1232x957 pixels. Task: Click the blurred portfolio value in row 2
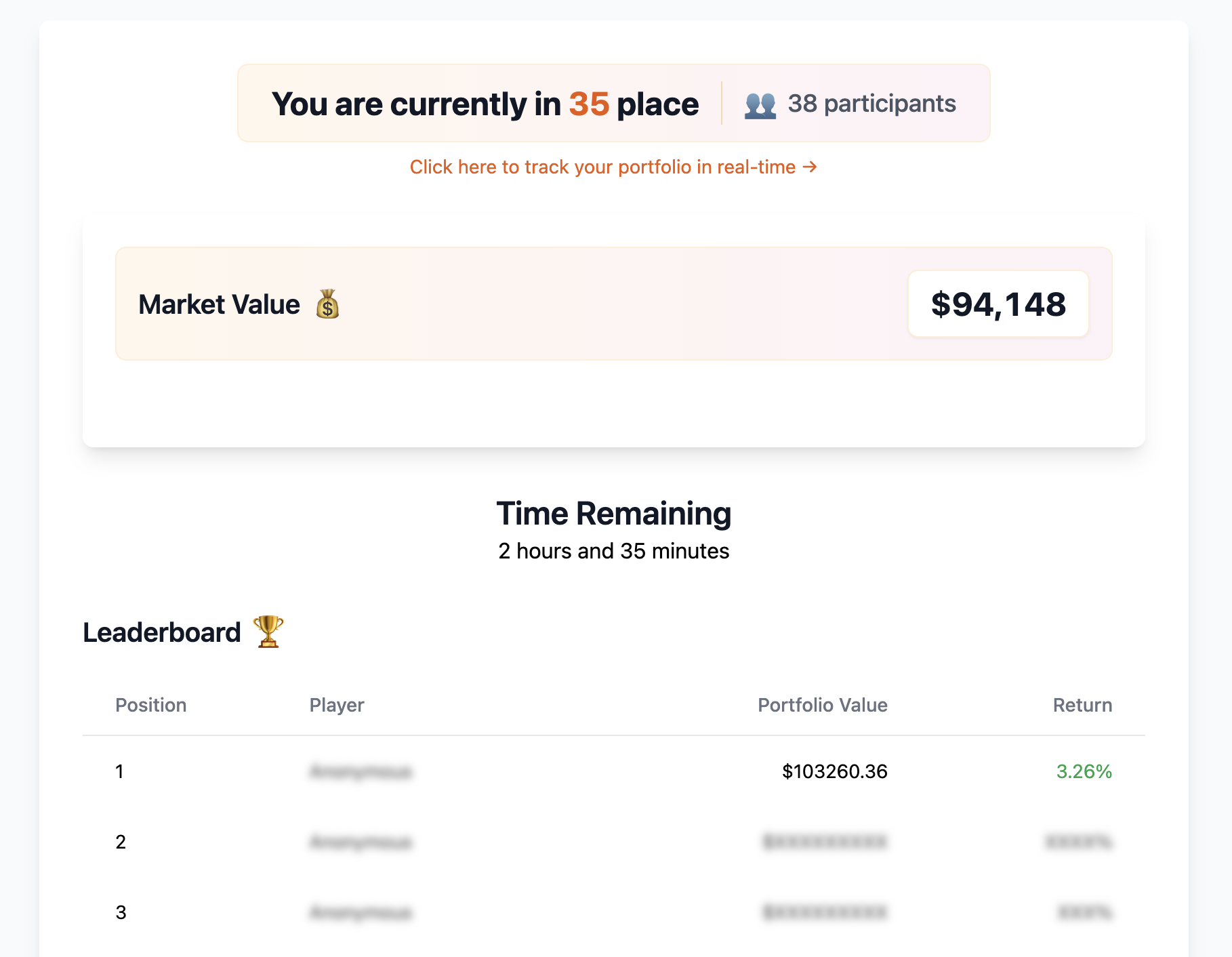[825, 842]
